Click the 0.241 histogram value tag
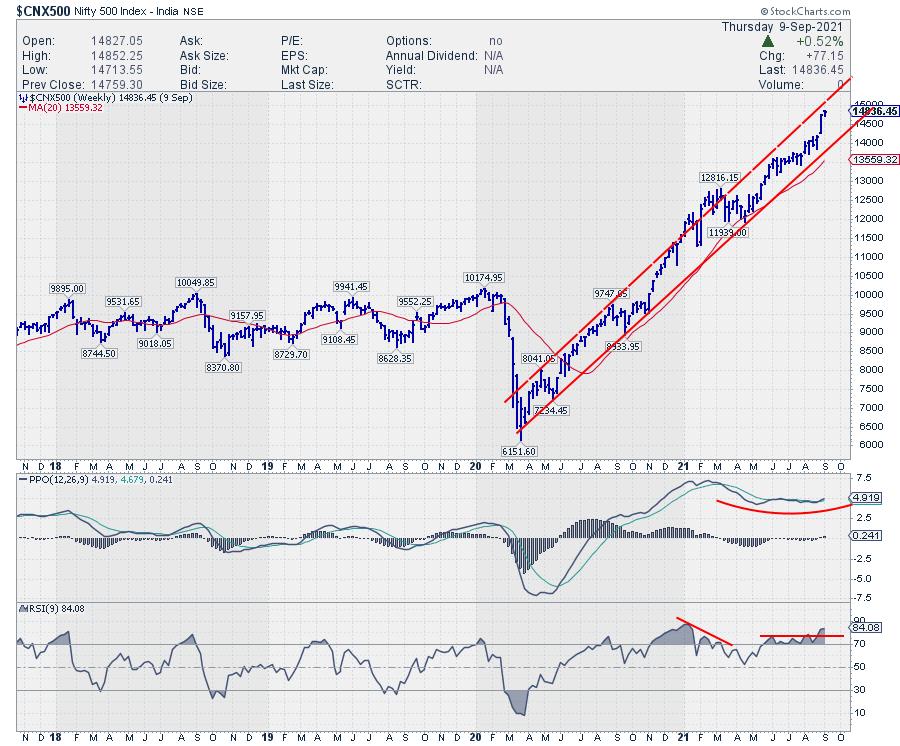 pos(865,537)
